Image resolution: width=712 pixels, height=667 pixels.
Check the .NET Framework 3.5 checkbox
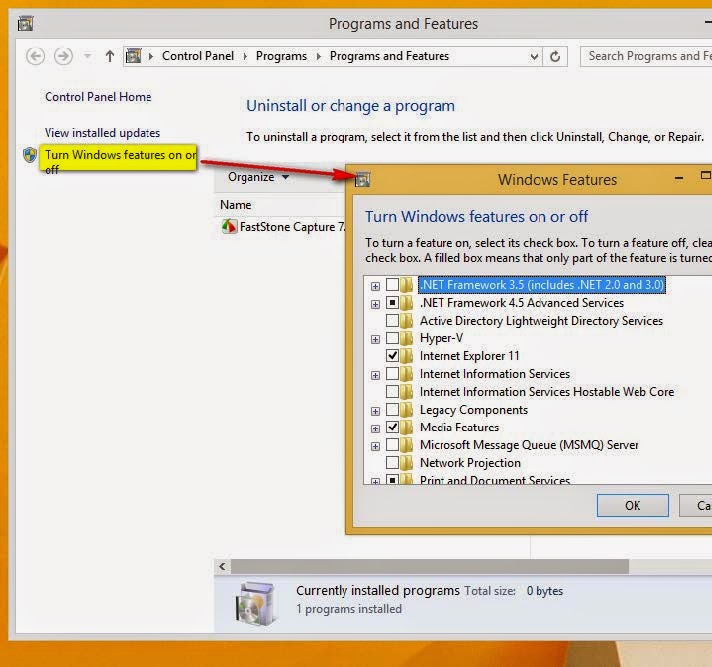[392, 285]
